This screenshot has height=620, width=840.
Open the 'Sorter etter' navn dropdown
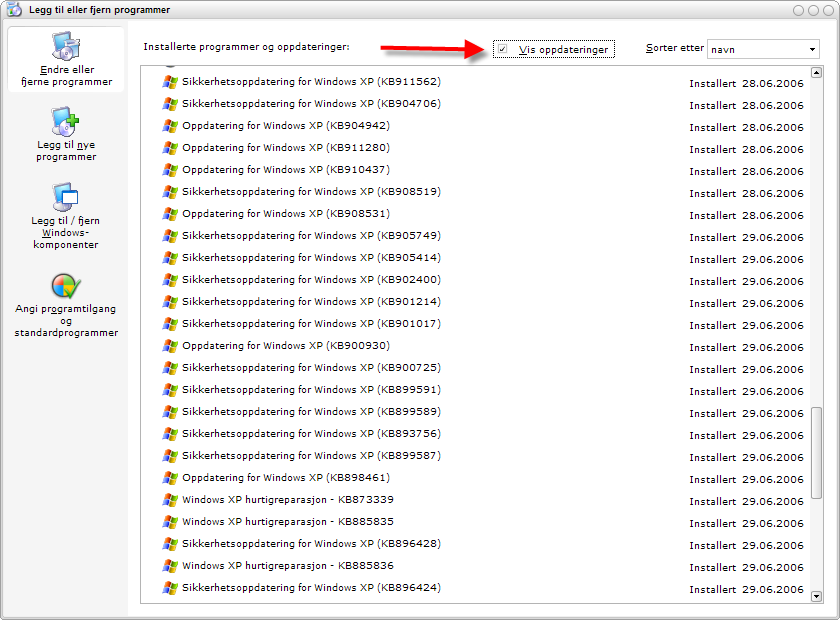763,49
